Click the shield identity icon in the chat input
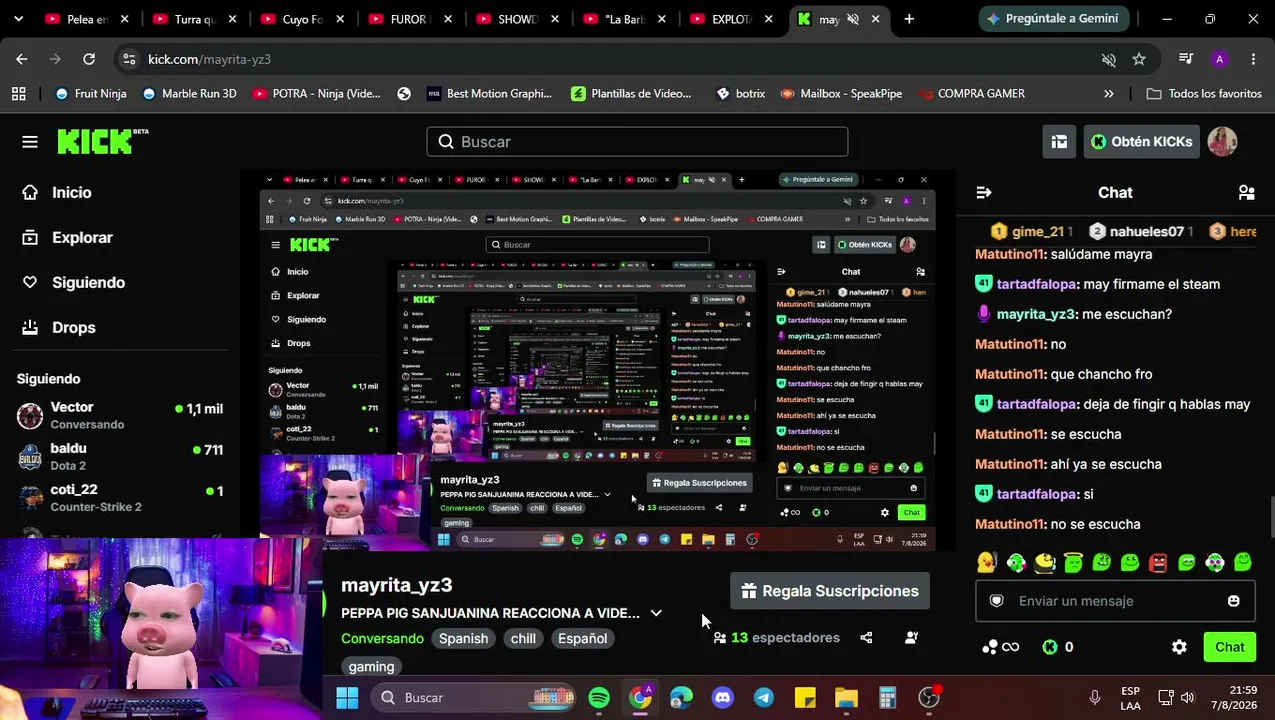Viewport: 1275px width, 720px height. click(996, 601)
